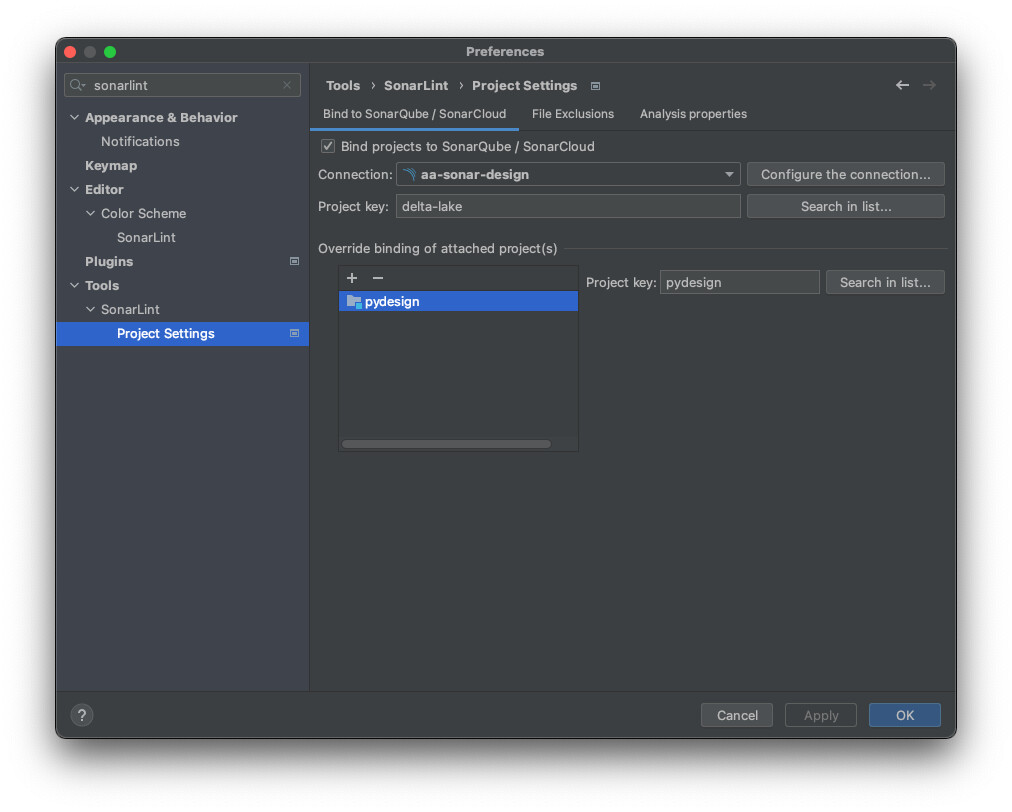Uncheck Bind projects to SonarQube / SonarCloud

click(328, 147)
